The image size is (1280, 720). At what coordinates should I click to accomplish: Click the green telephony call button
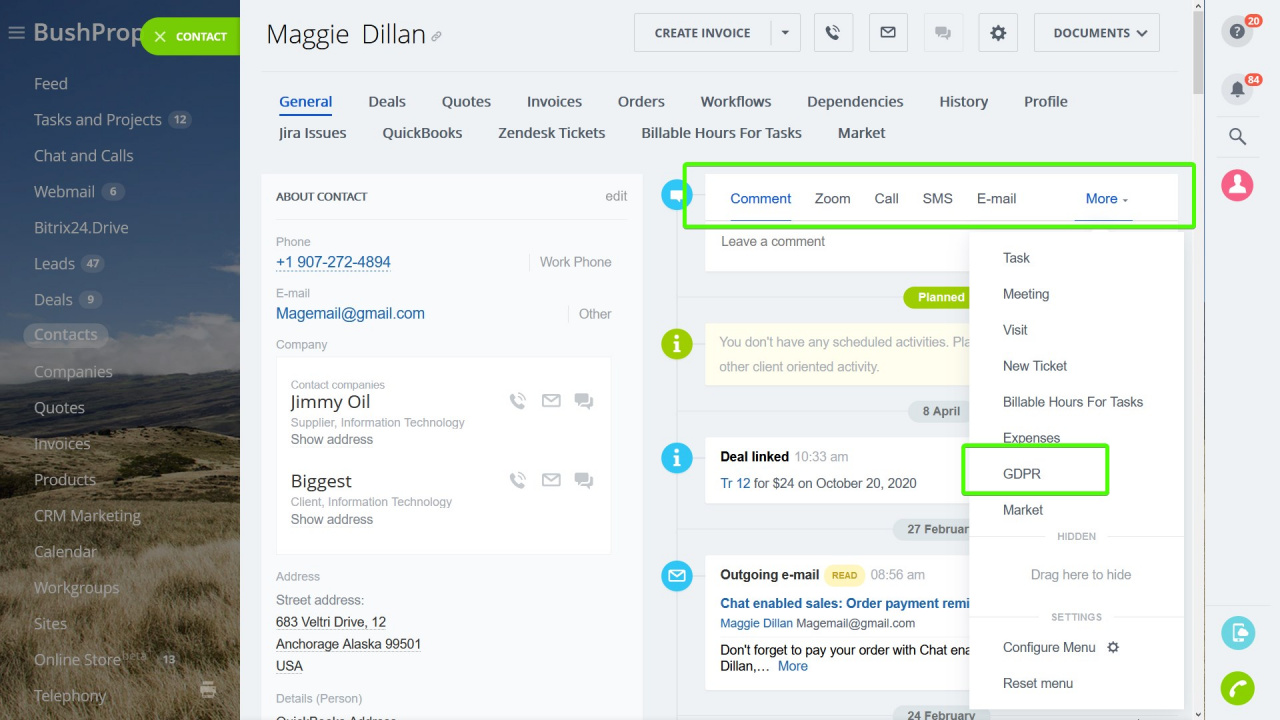[1237, 689]
